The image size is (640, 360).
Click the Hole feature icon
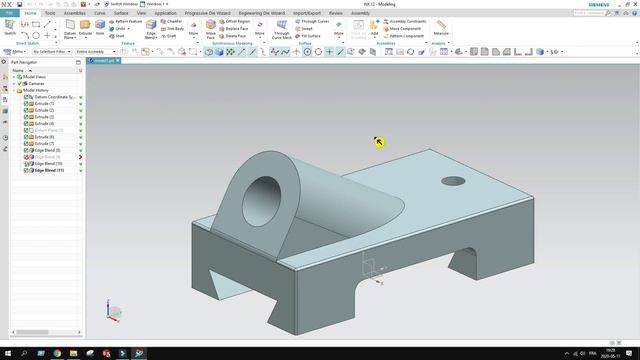[x=100, y=25]
